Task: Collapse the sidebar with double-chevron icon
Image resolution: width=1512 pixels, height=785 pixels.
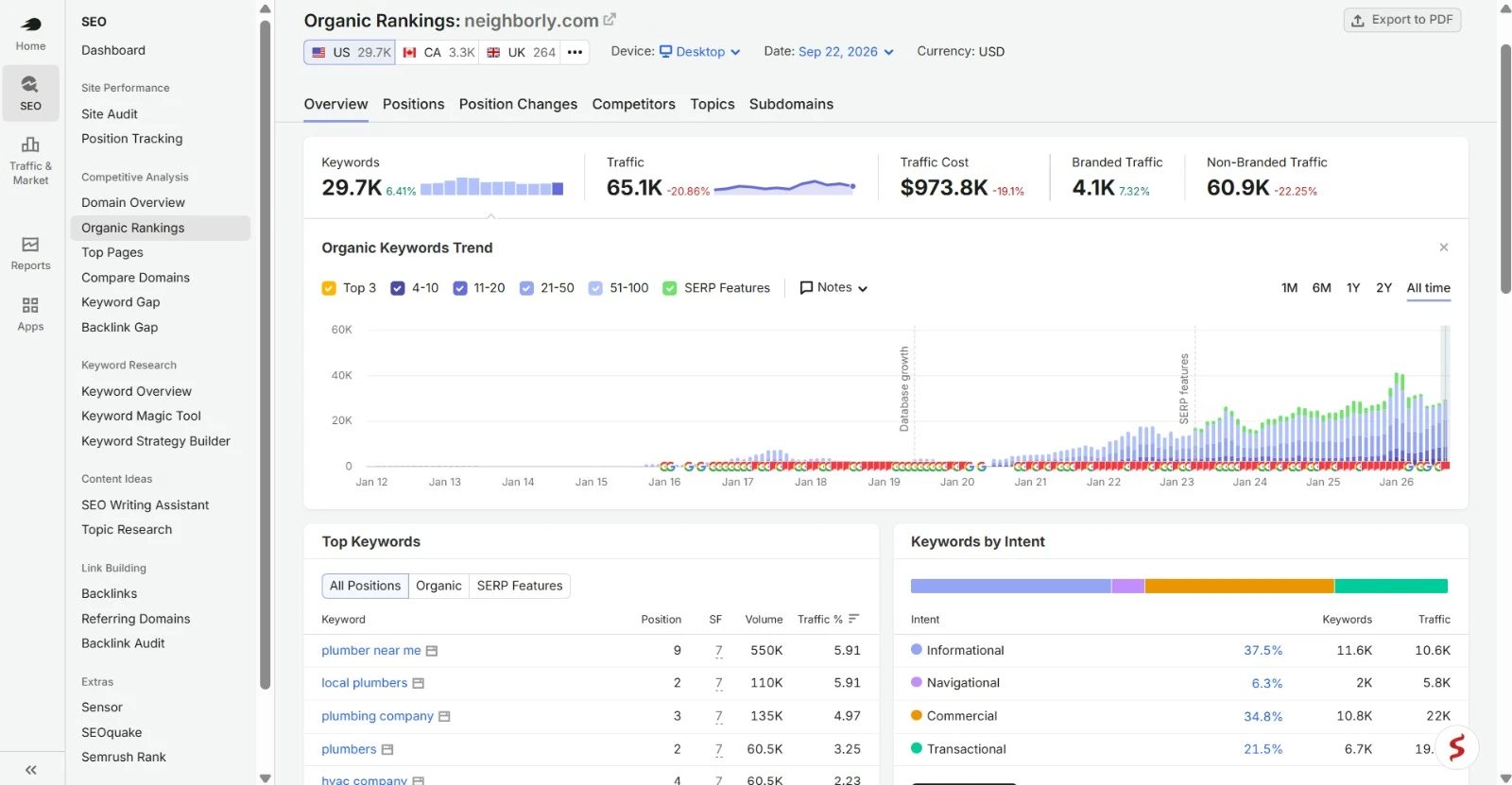Action: click(x=30, y=770)
